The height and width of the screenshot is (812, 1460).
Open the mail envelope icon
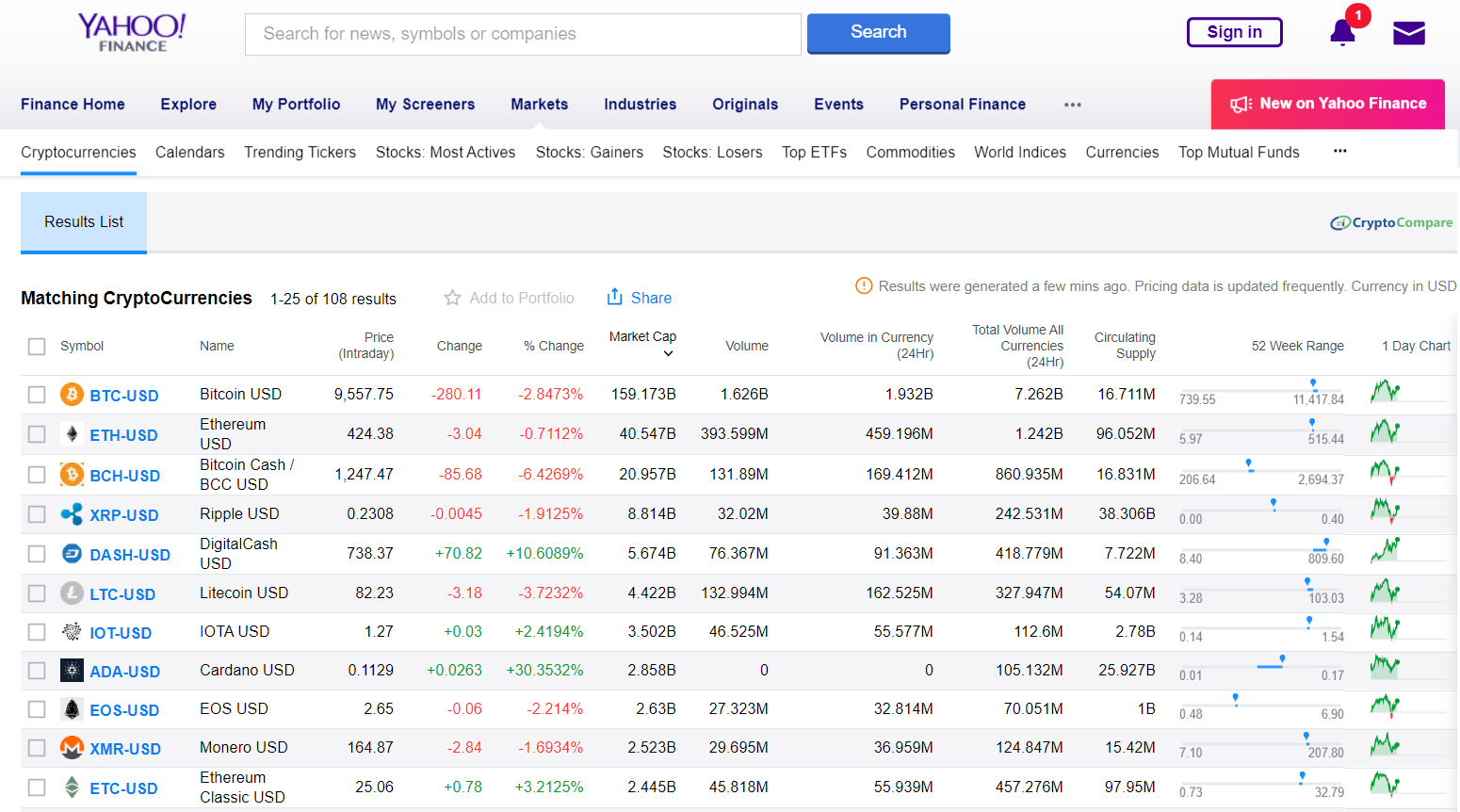(1408, 32)
